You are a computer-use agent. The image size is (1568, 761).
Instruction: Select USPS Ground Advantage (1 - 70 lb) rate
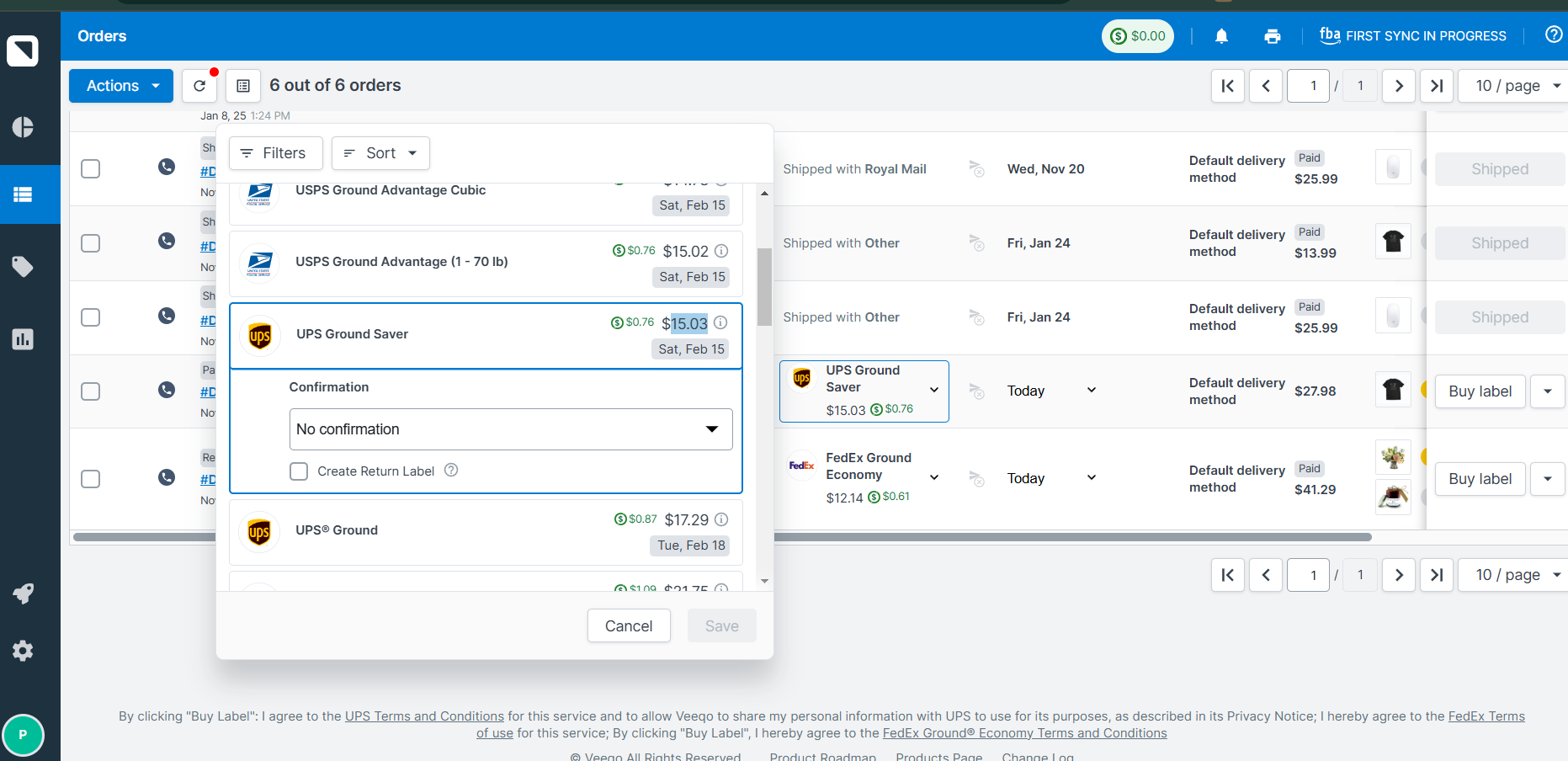486,263
